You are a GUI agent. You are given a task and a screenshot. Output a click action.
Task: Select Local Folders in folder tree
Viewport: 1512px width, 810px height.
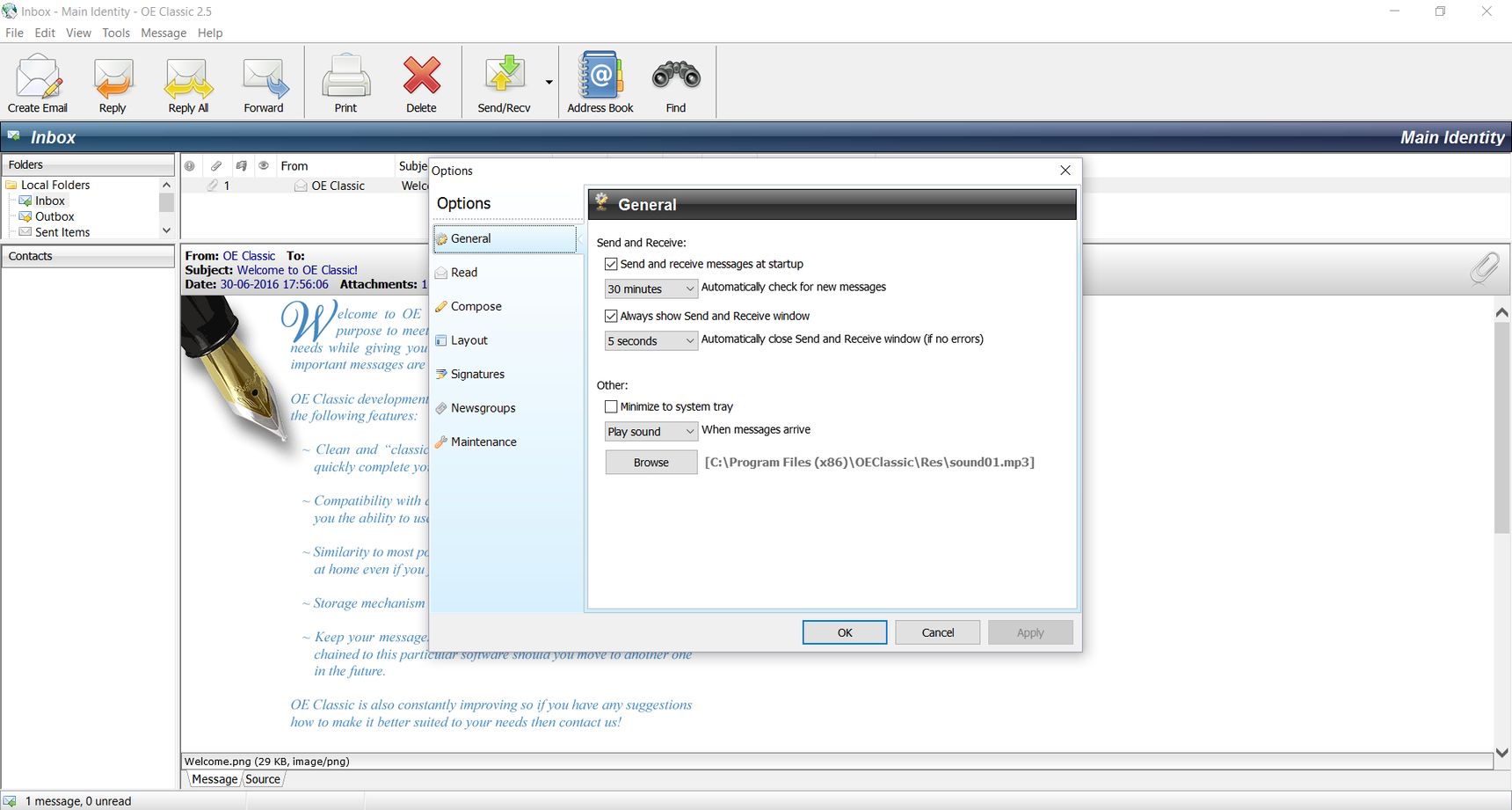55,185
